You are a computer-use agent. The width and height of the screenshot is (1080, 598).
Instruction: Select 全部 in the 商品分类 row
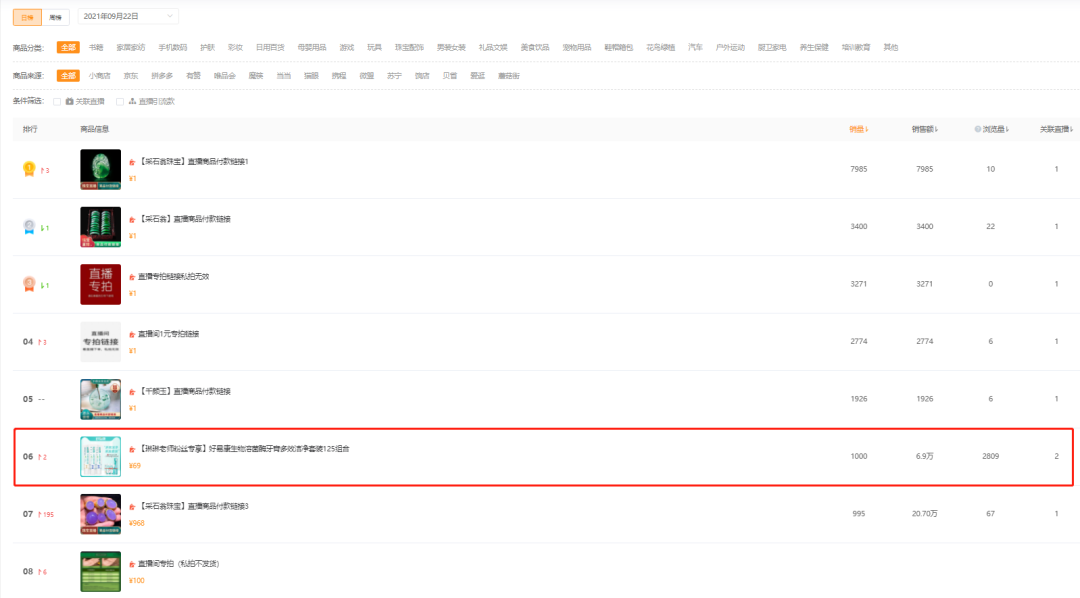[x=68, y=48]
